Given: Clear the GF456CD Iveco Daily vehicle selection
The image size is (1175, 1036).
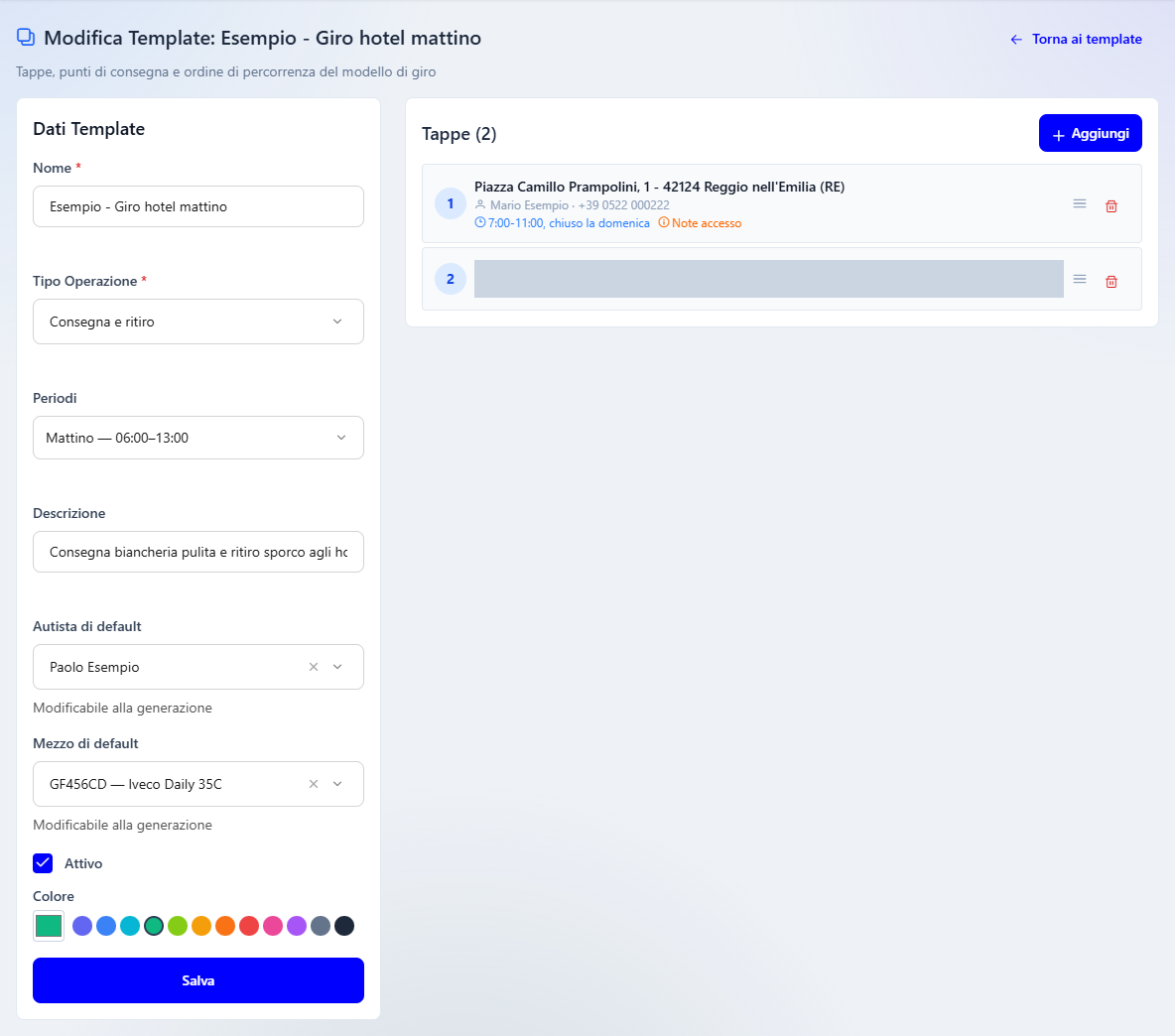Looking at the screenshot, I should coord(314,784).
